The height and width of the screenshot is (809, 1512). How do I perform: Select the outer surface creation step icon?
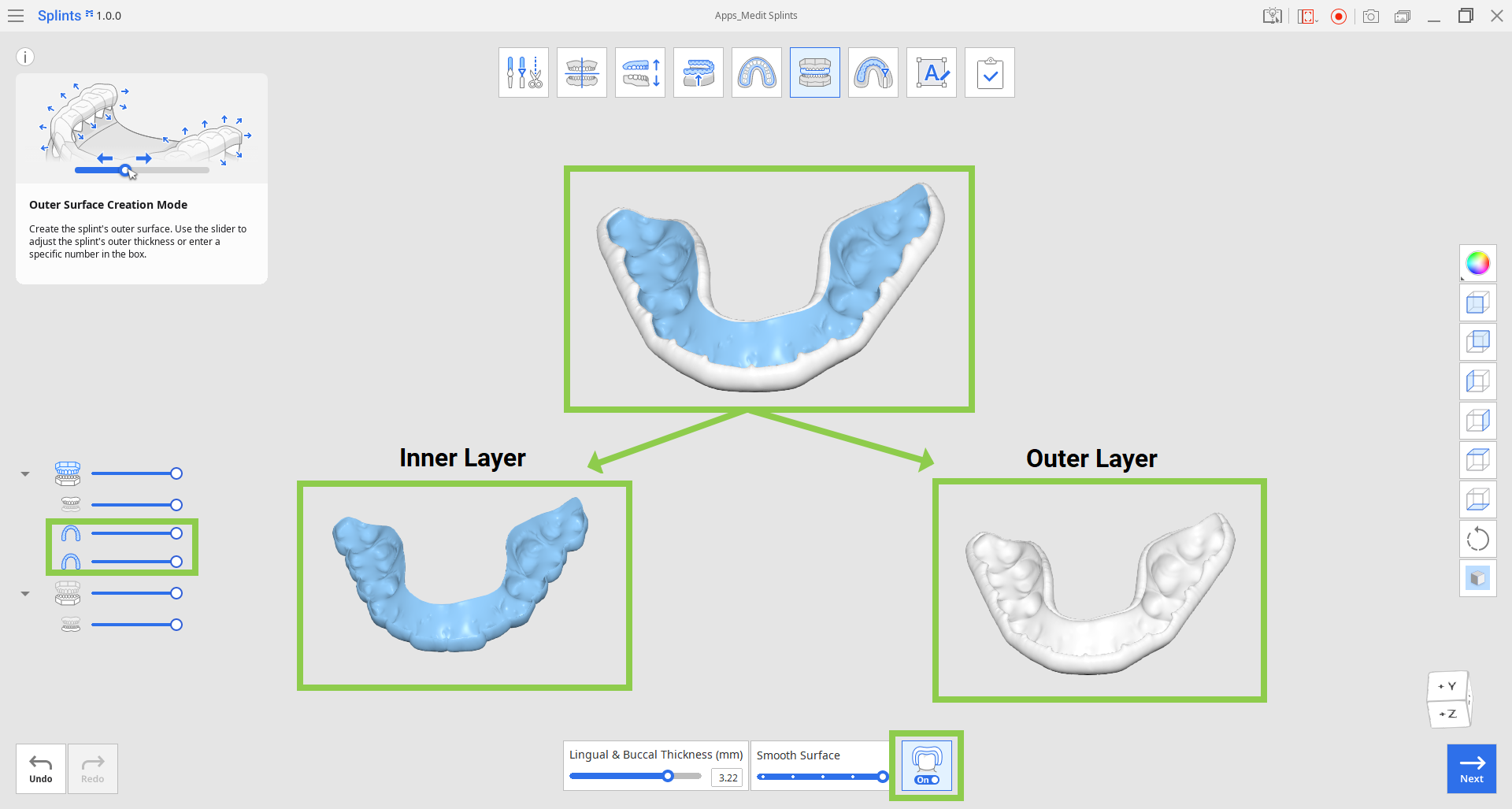(x=815, y=72)
